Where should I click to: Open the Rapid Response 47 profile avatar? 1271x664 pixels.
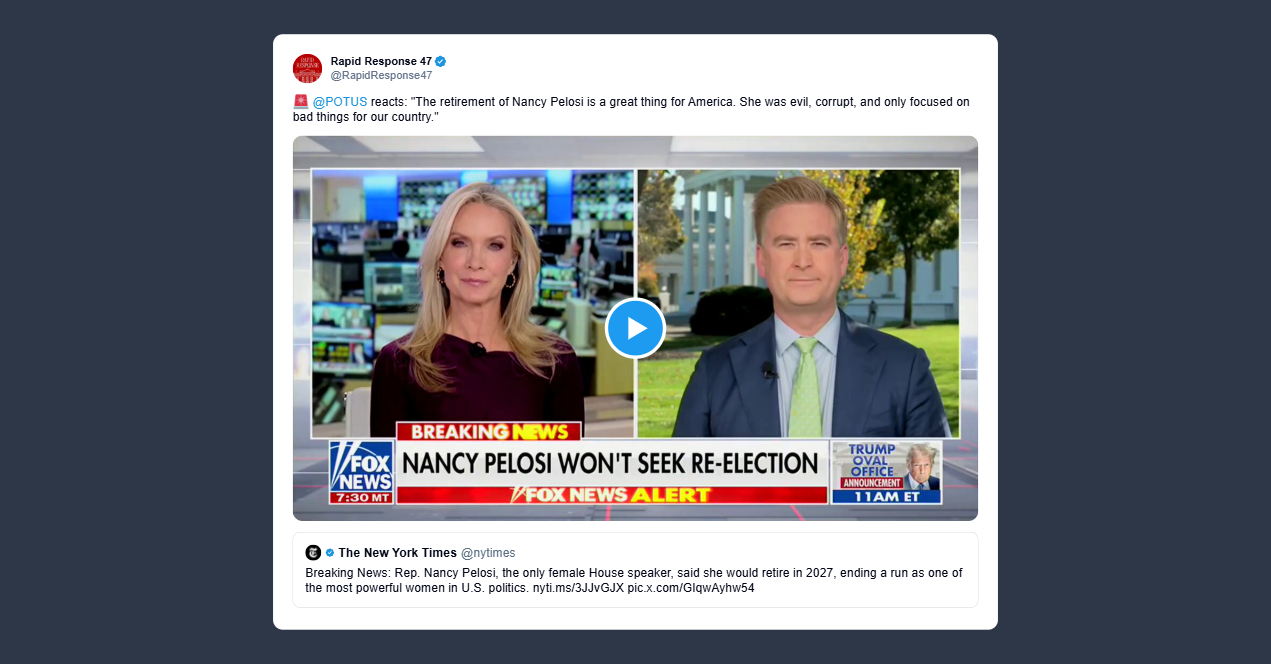(307, 68)
